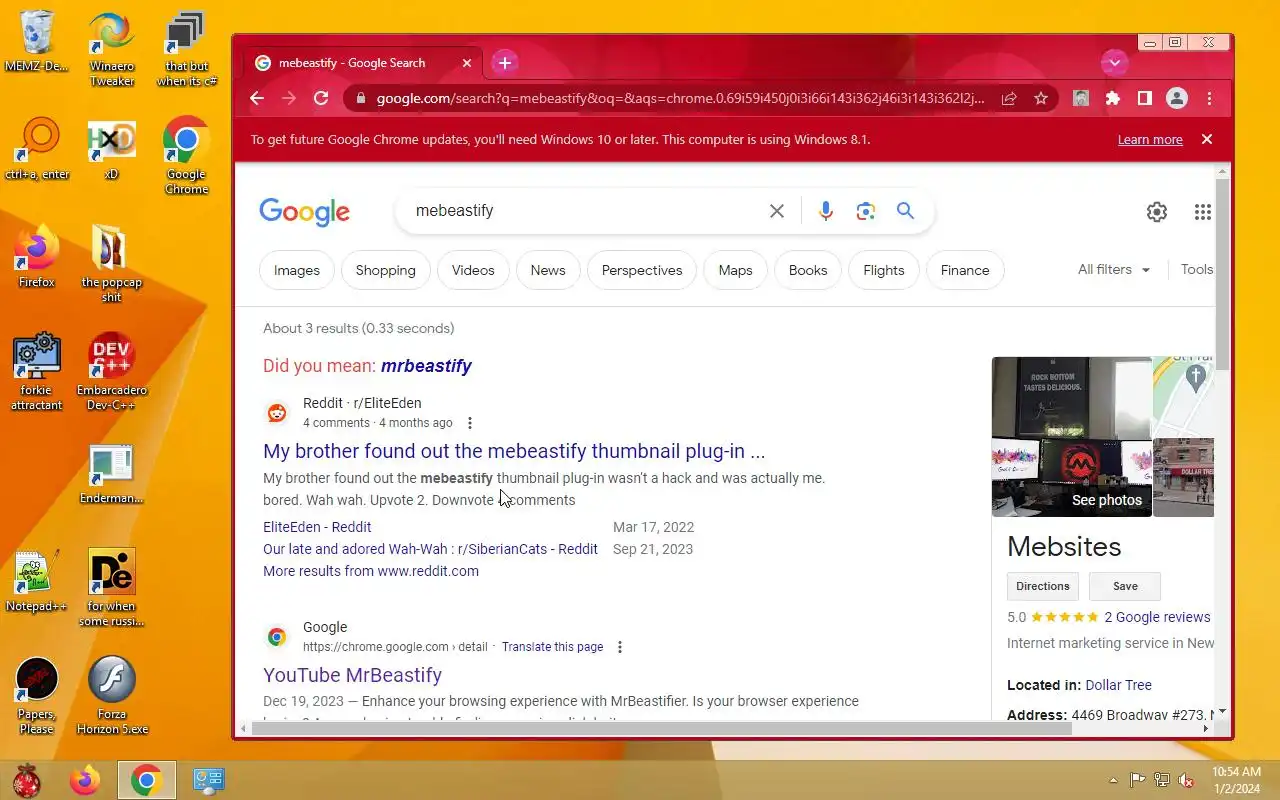This screenshot has height=800, width=1280.
Task: Reload the page in Chrome
Action: click(321, 98)
